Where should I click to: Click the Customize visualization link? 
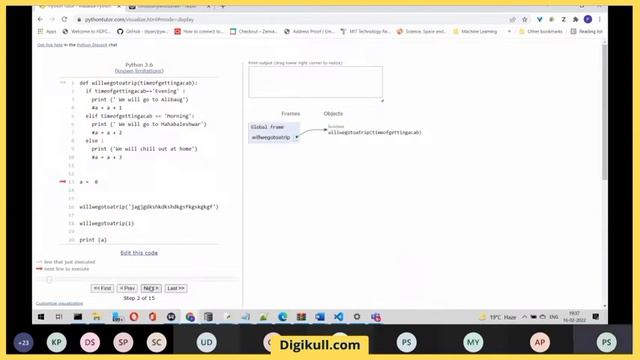(60, 303)
